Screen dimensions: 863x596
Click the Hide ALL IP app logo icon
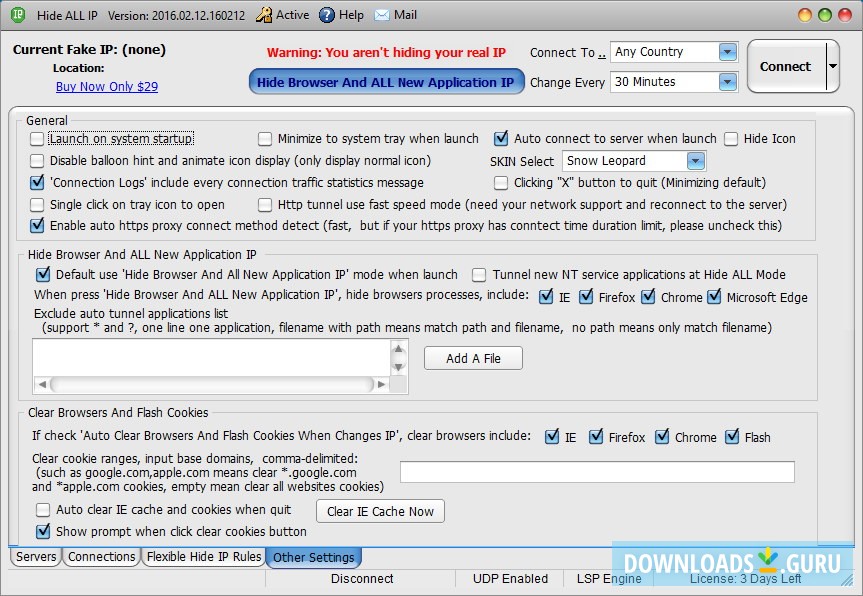(x=18, y=15)
